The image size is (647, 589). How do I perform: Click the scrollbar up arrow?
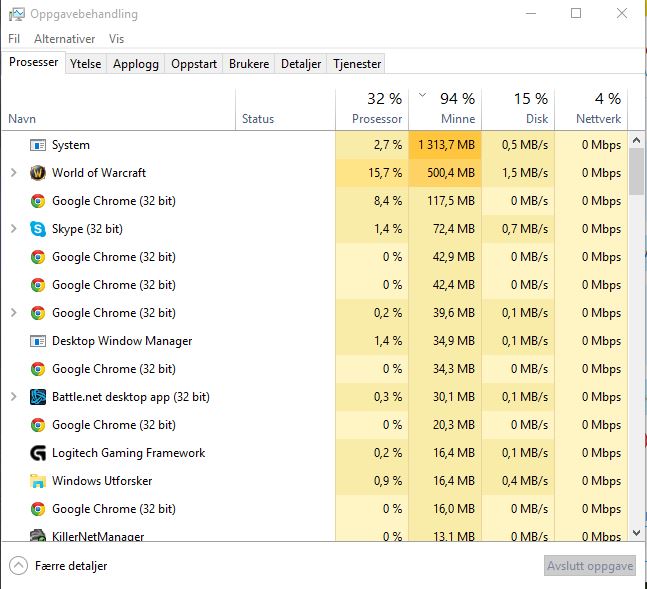pyautogui.click(x=637, y=140)
